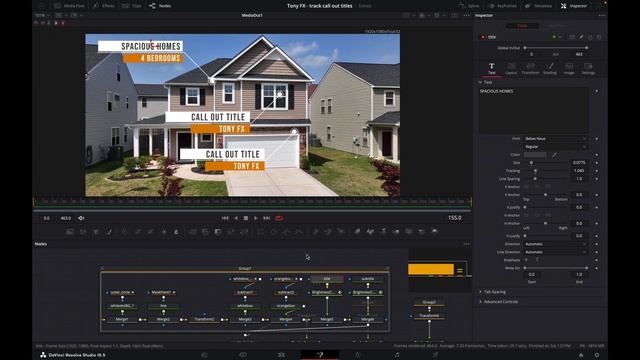Image resolution: width=640 pixels, height=360 pixels.
Task: Open the Metadata panel in top bar
Action: [x=538, y=6]
